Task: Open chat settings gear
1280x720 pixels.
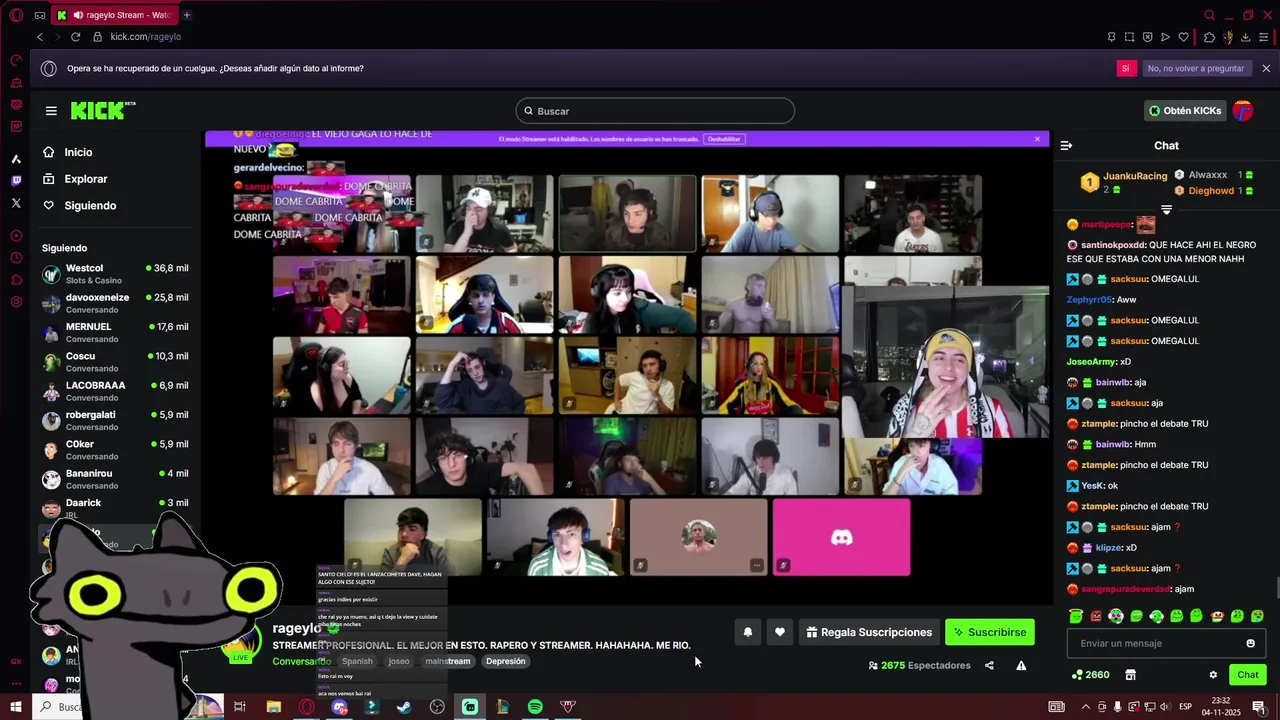Action: pos(1213,675)
